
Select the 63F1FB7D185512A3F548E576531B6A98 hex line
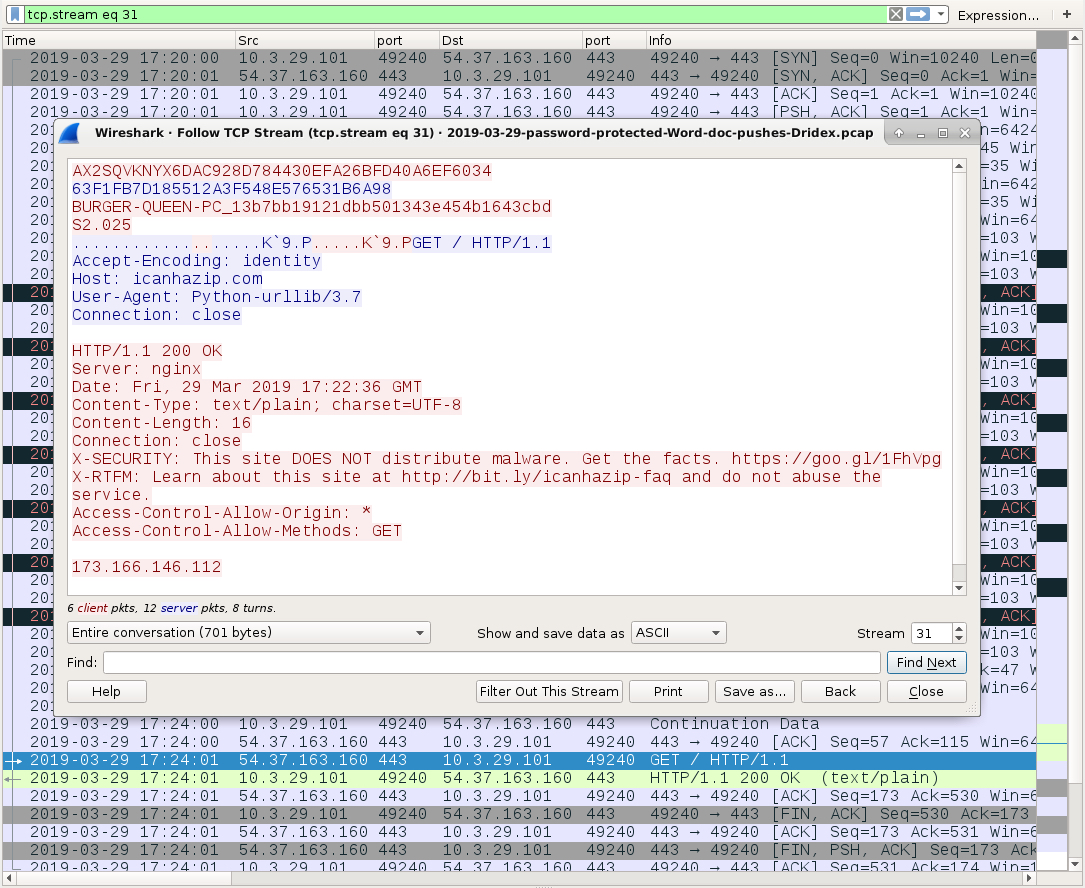pos(232,189)
